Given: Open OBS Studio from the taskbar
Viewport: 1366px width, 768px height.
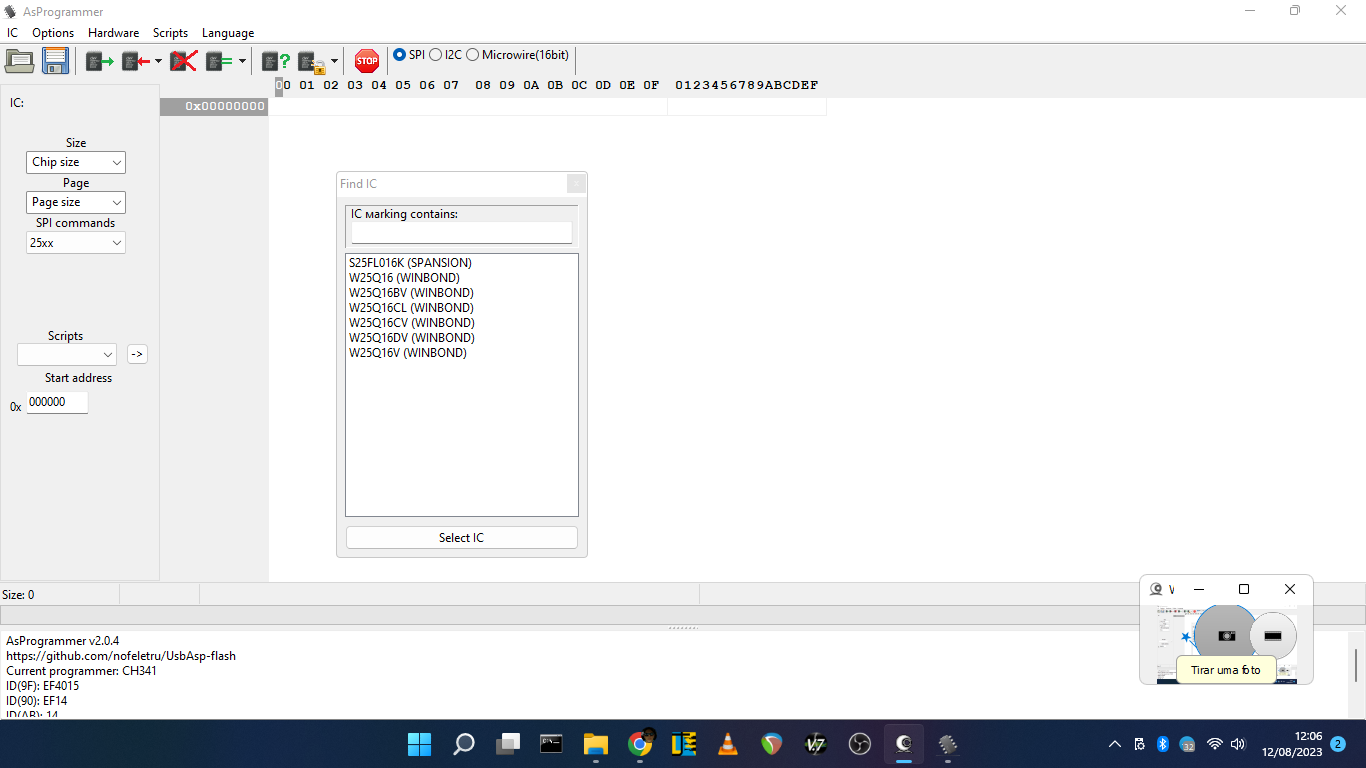Looking at the screenshot, I should [x=860, y=744].
